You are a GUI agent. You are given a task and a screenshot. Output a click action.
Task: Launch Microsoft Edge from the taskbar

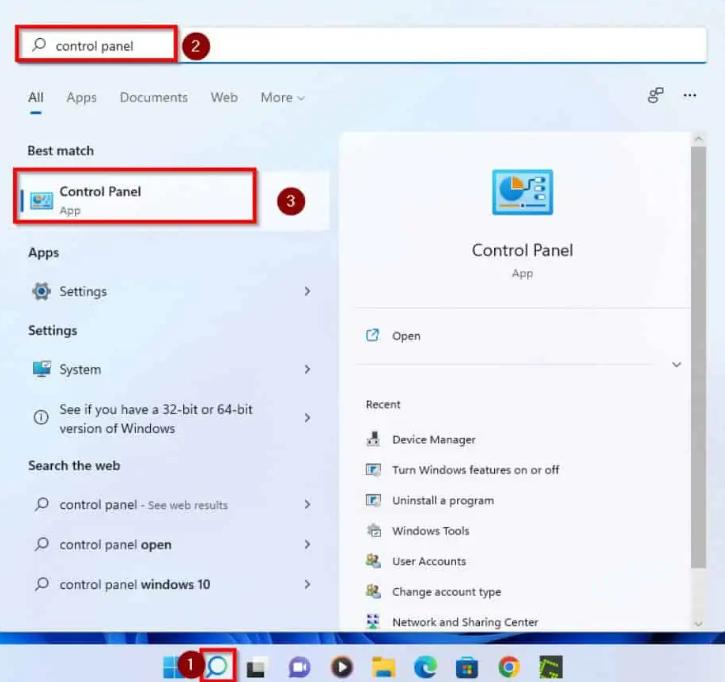[x=425, y=667]
